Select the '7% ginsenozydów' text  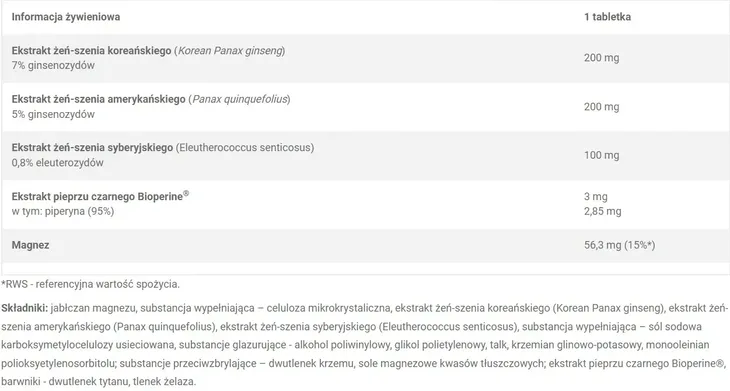53,65
